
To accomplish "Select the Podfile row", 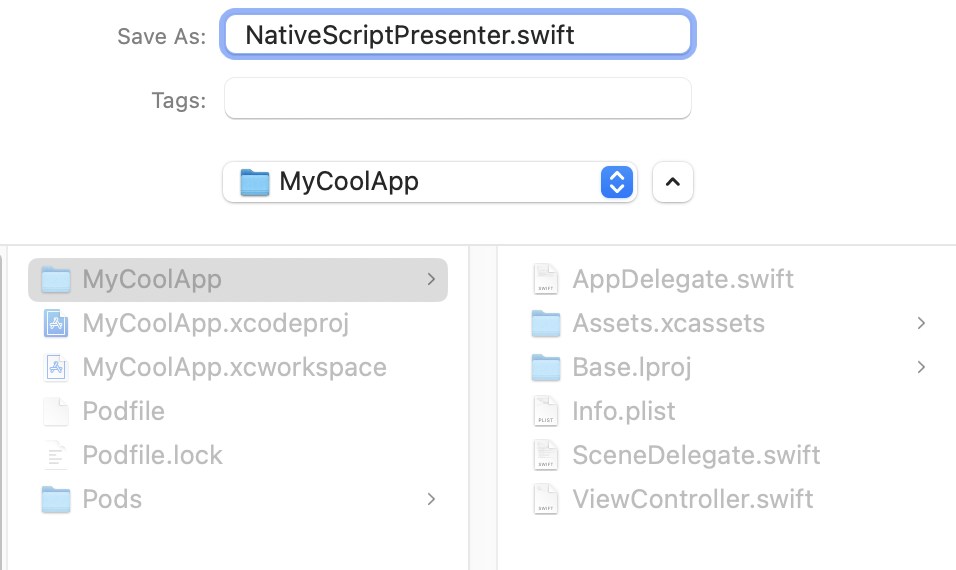I will coord(238,411).
